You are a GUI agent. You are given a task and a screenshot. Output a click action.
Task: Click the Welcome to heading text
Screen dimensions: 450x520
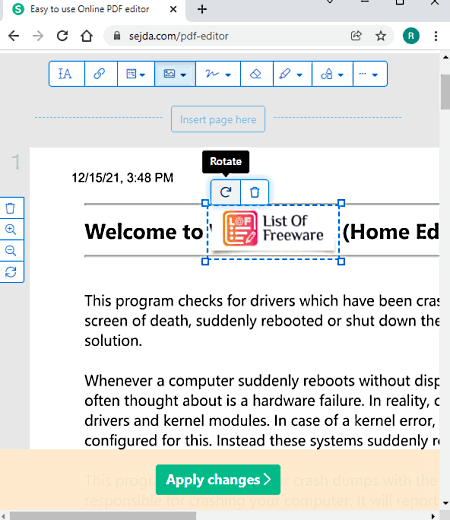click(x=144, y=232)
